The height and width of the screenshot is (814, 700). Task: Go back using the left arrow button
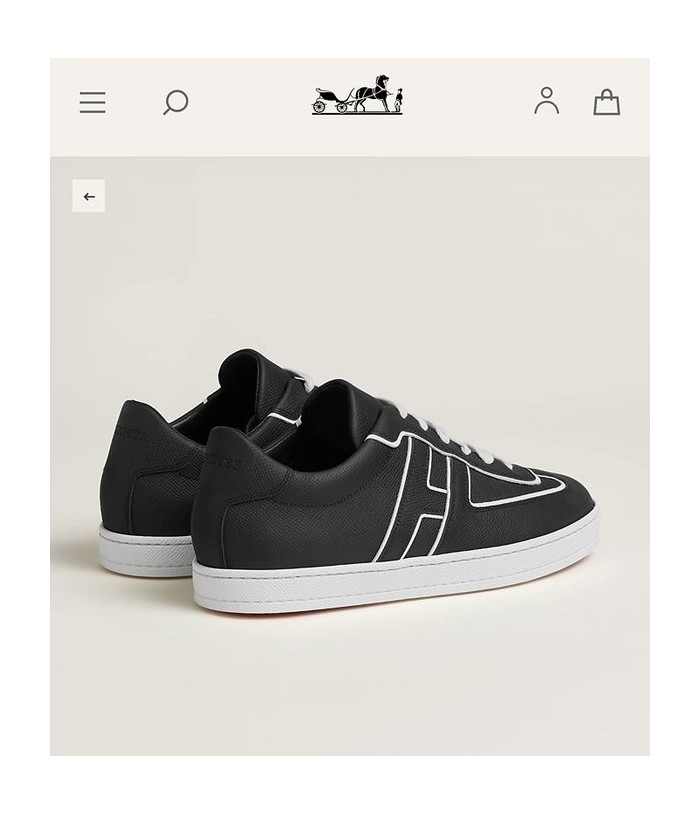(x=88, y=196)
